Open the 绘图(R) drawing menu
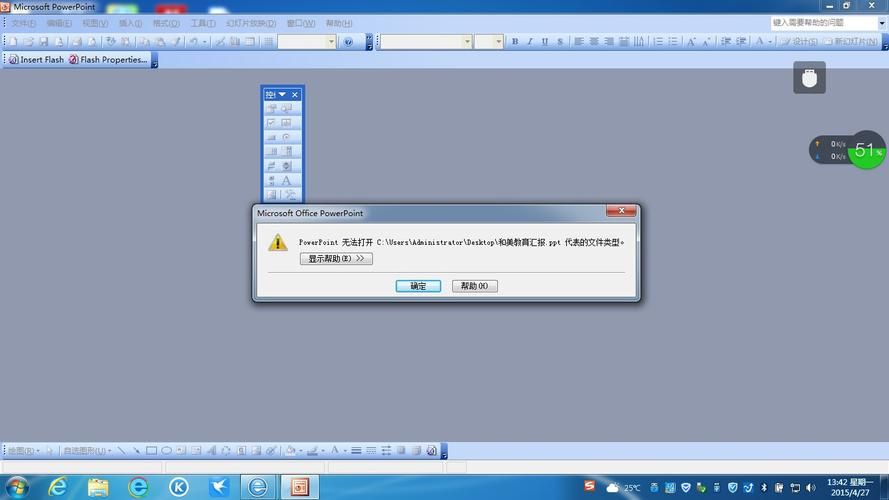 (23, 451)
